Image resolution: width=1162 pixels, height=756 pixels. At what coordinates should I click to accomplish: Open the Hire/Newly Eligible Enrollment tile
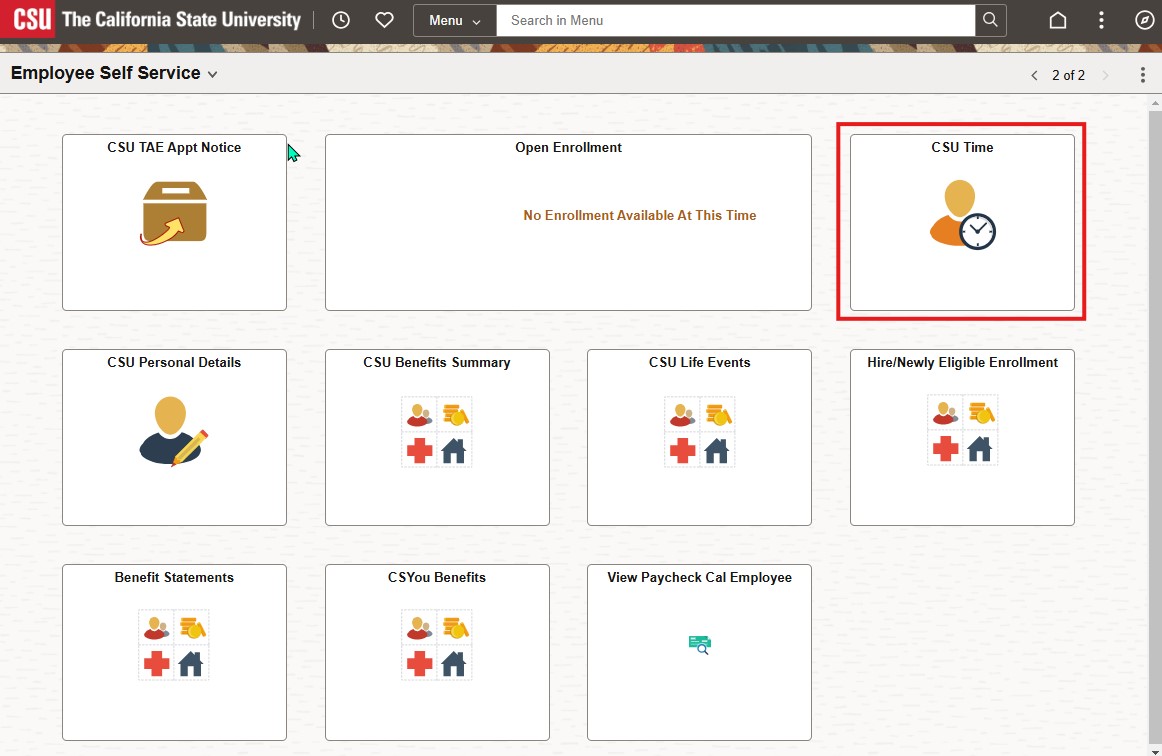coord(962,437)
